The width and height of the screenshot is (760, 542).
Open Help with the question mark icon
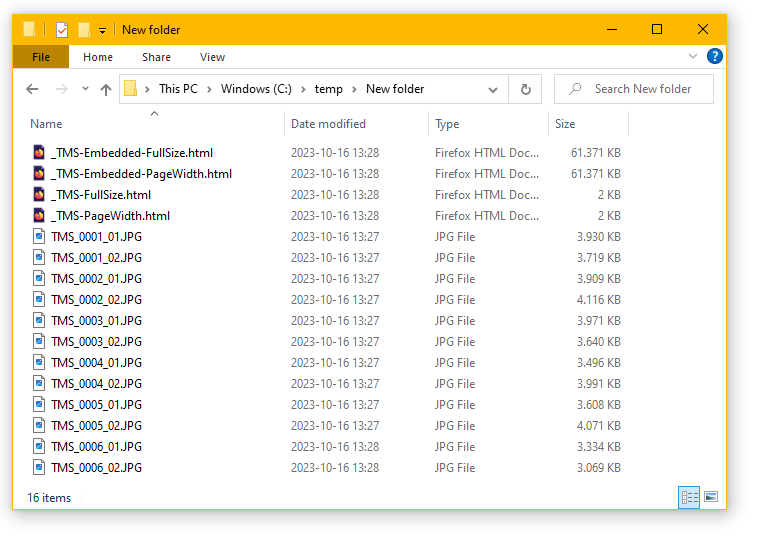tap(715, 56)
